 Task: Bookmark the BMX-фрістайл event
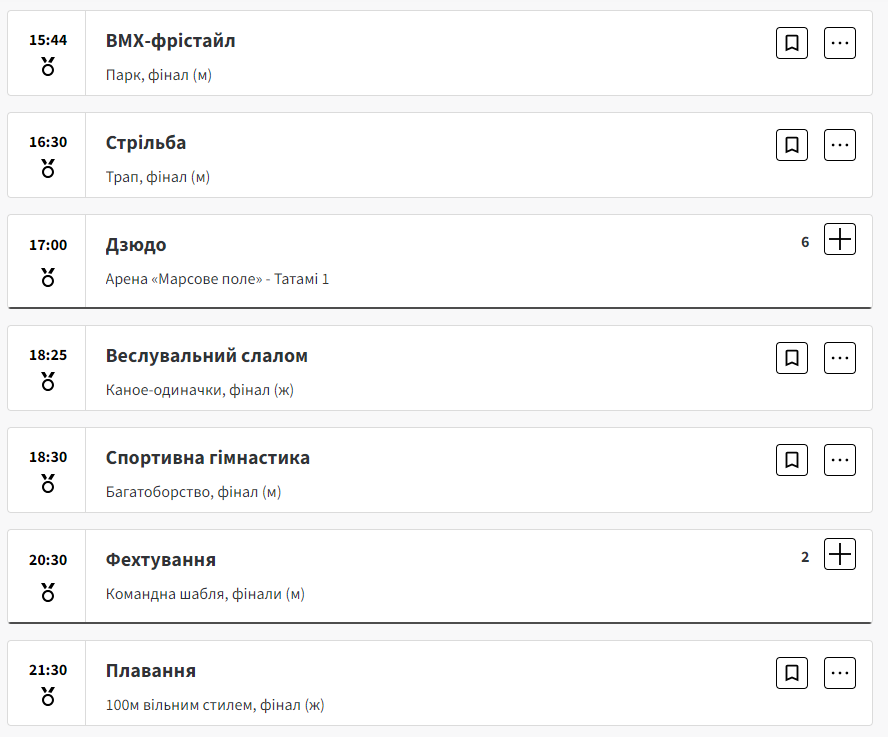pos(791,43)
